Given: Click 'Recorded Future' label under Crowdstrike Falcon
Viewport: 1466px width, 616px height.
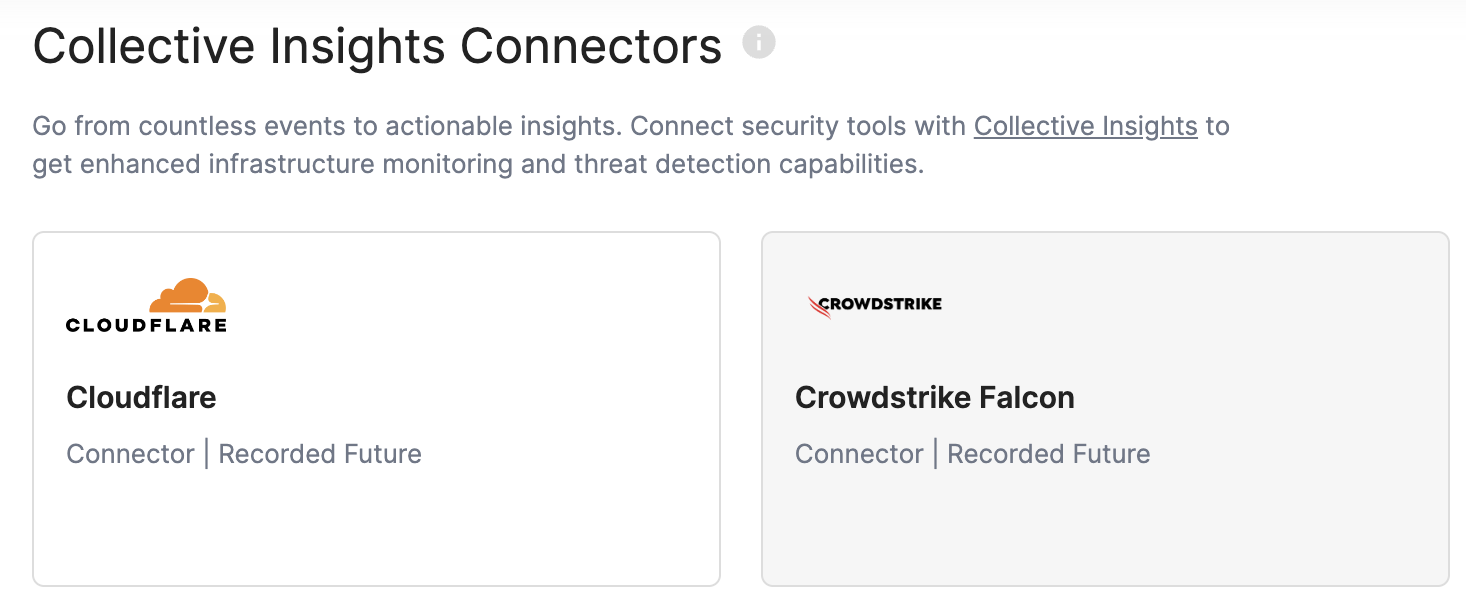Looking at the screenshot, I should point(1048,454).
